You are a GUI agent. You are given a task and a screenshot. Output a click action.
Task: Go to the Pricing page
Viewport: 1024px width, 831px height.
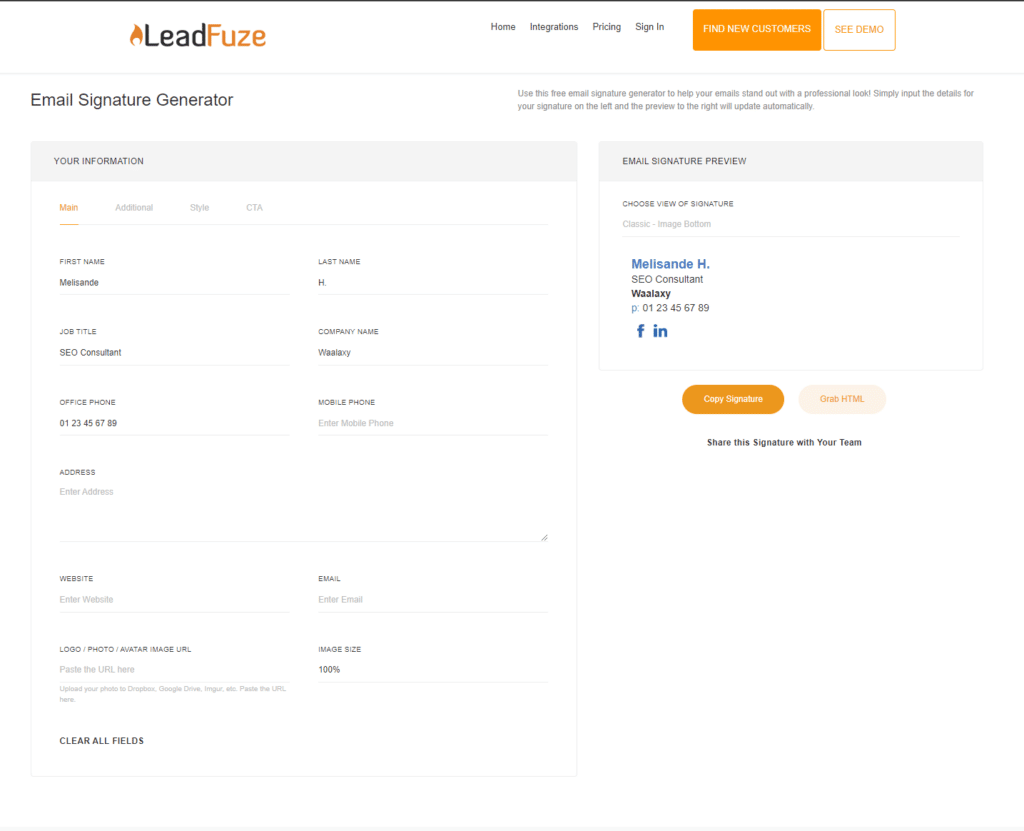pos(606,27)
